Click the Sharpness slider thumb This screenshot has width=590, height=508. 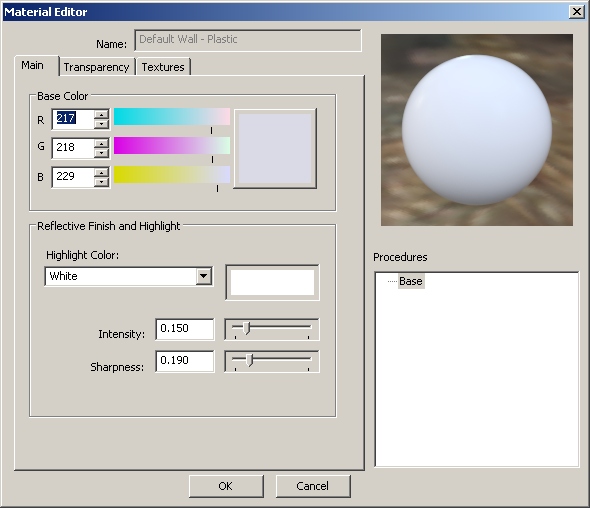click(x=249, y=360)
